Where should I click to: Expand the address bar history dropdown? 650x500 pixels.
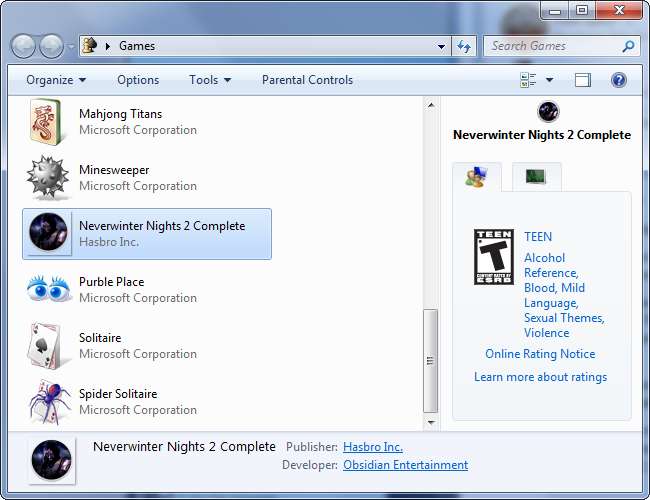coord(442,46)
